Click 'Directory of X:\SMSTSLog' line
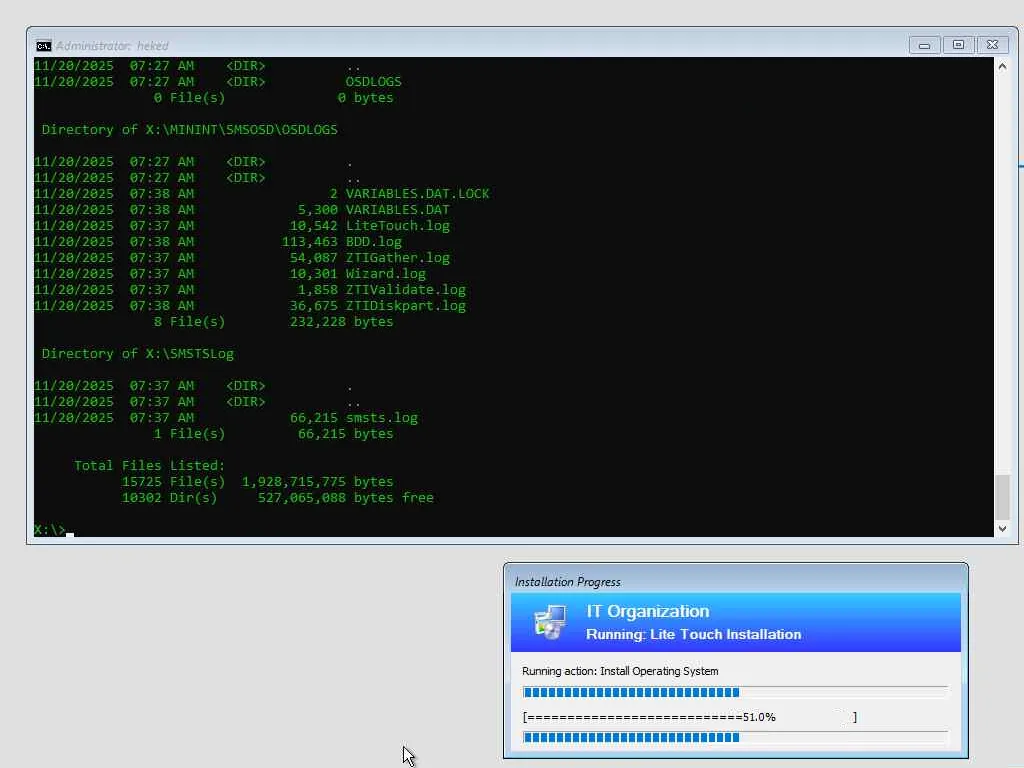 (x=138, y=354)
